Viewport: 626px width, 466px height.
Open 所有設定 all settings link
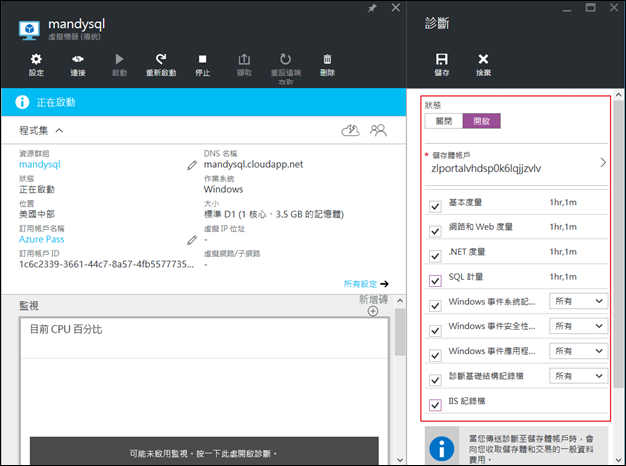pyautogui.click(x=366, y=284)
